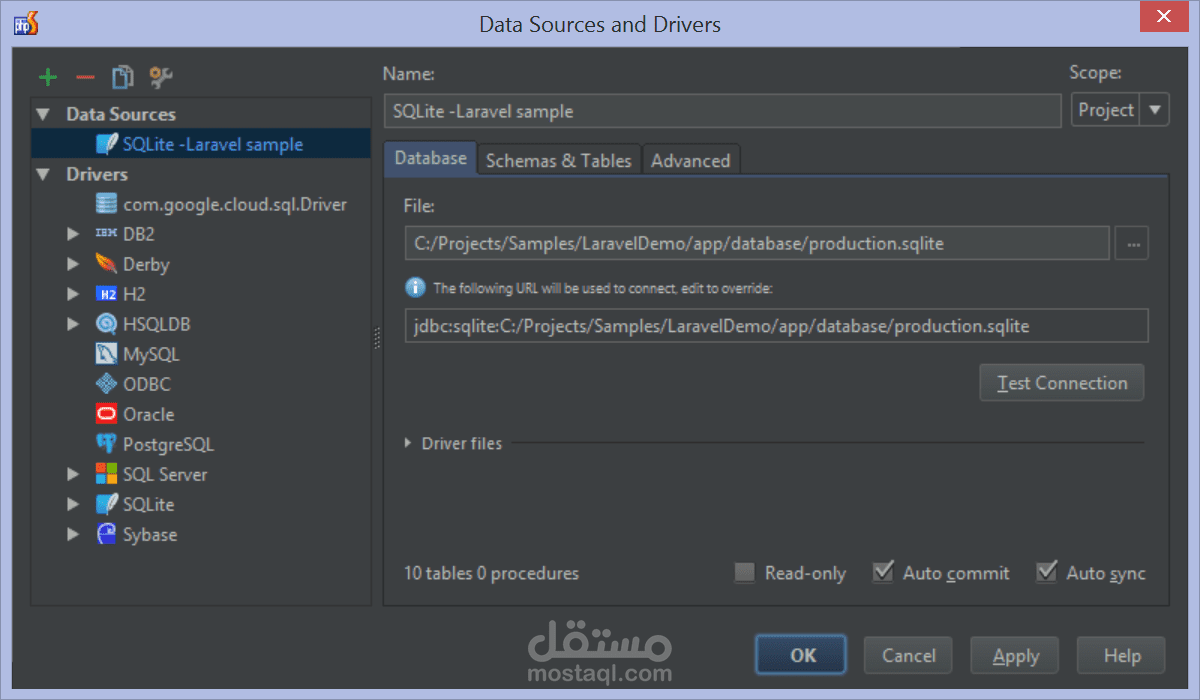Click the jdbc:sqlite URL input field

point(776,326)
